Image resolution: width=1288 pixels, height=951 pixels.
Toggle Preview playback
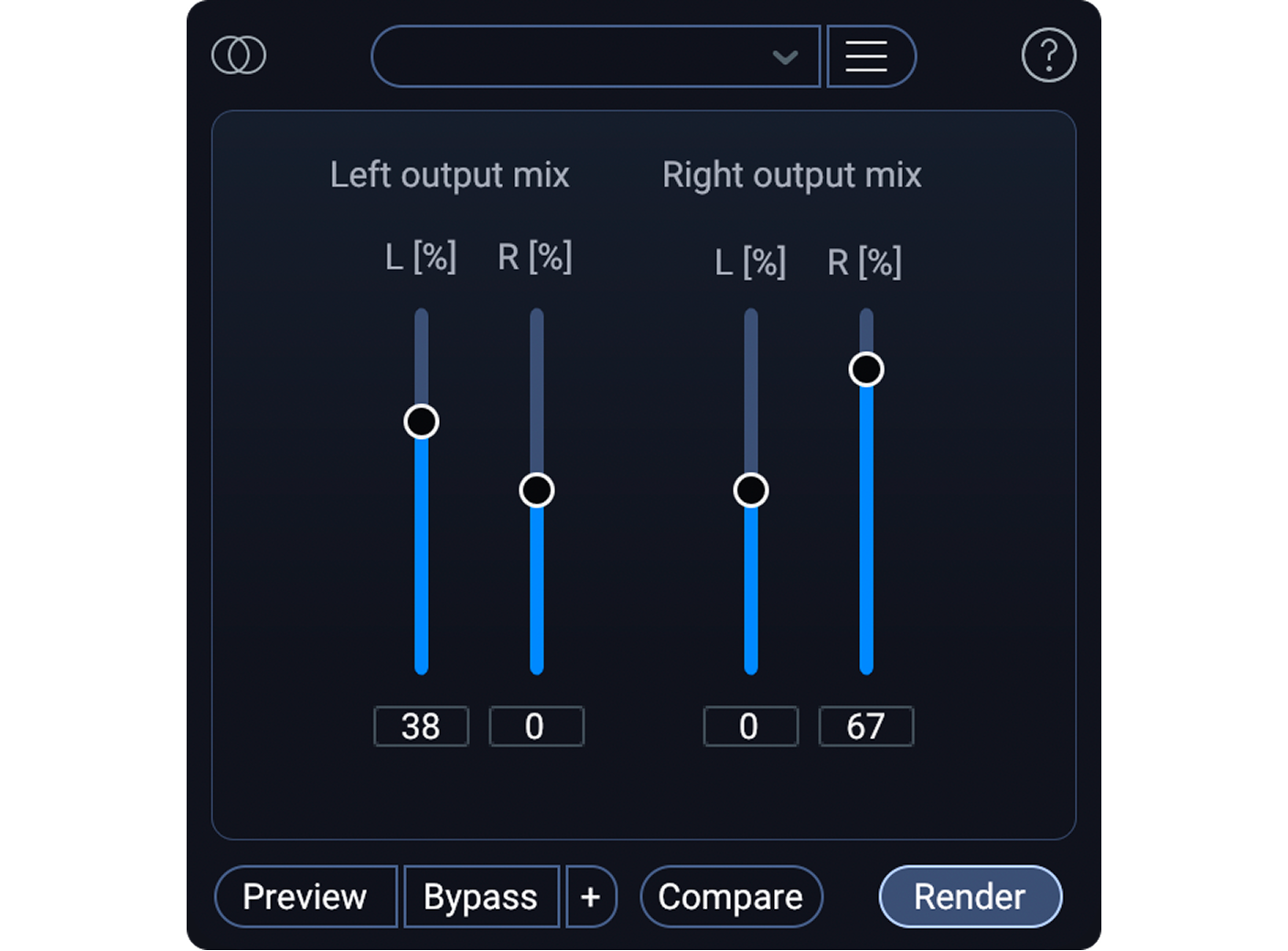tap(306, 897)
